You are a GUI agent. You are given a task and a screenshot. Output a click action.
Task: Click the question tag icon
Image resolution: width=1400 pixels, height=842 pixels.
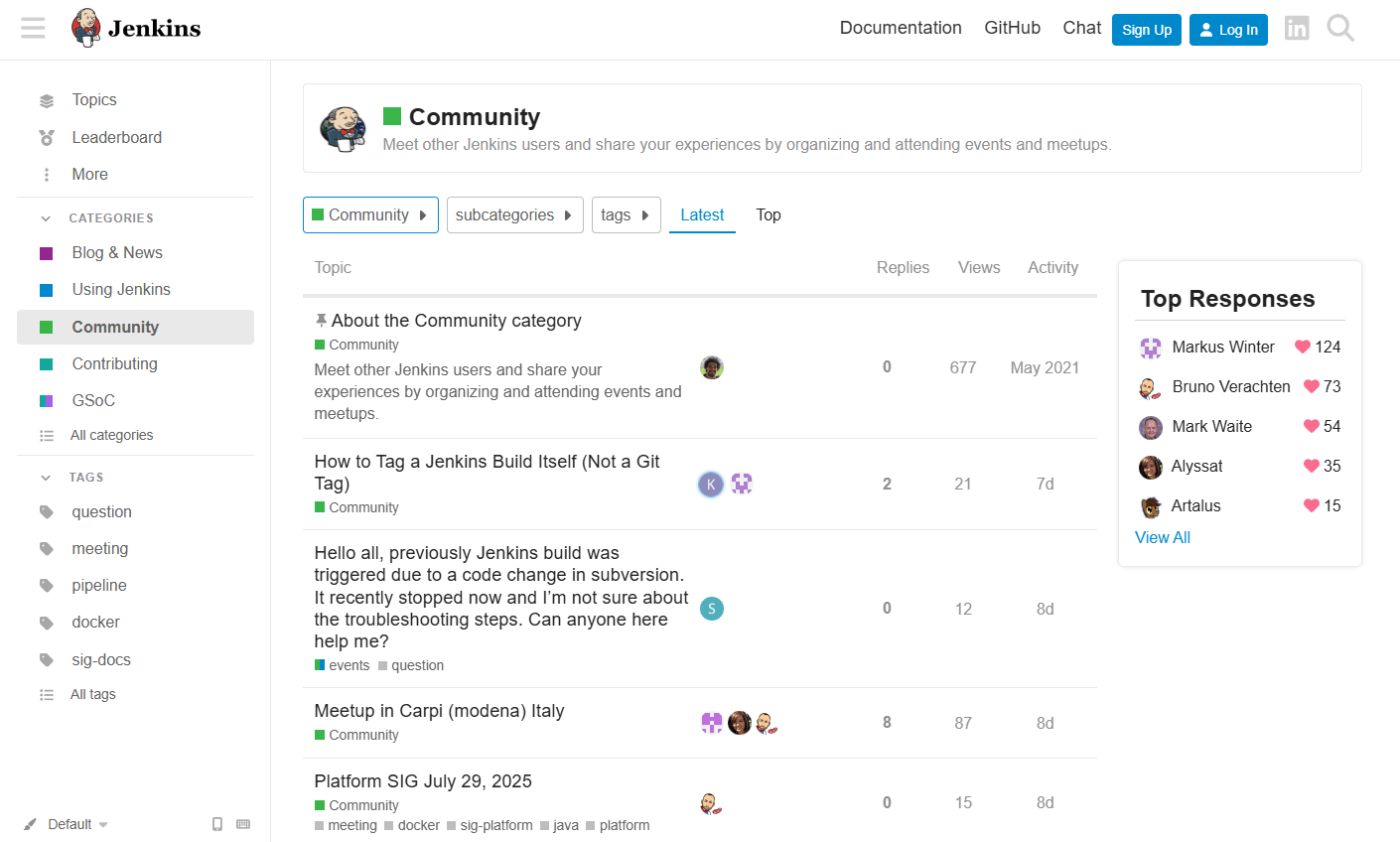click(47, 512)
